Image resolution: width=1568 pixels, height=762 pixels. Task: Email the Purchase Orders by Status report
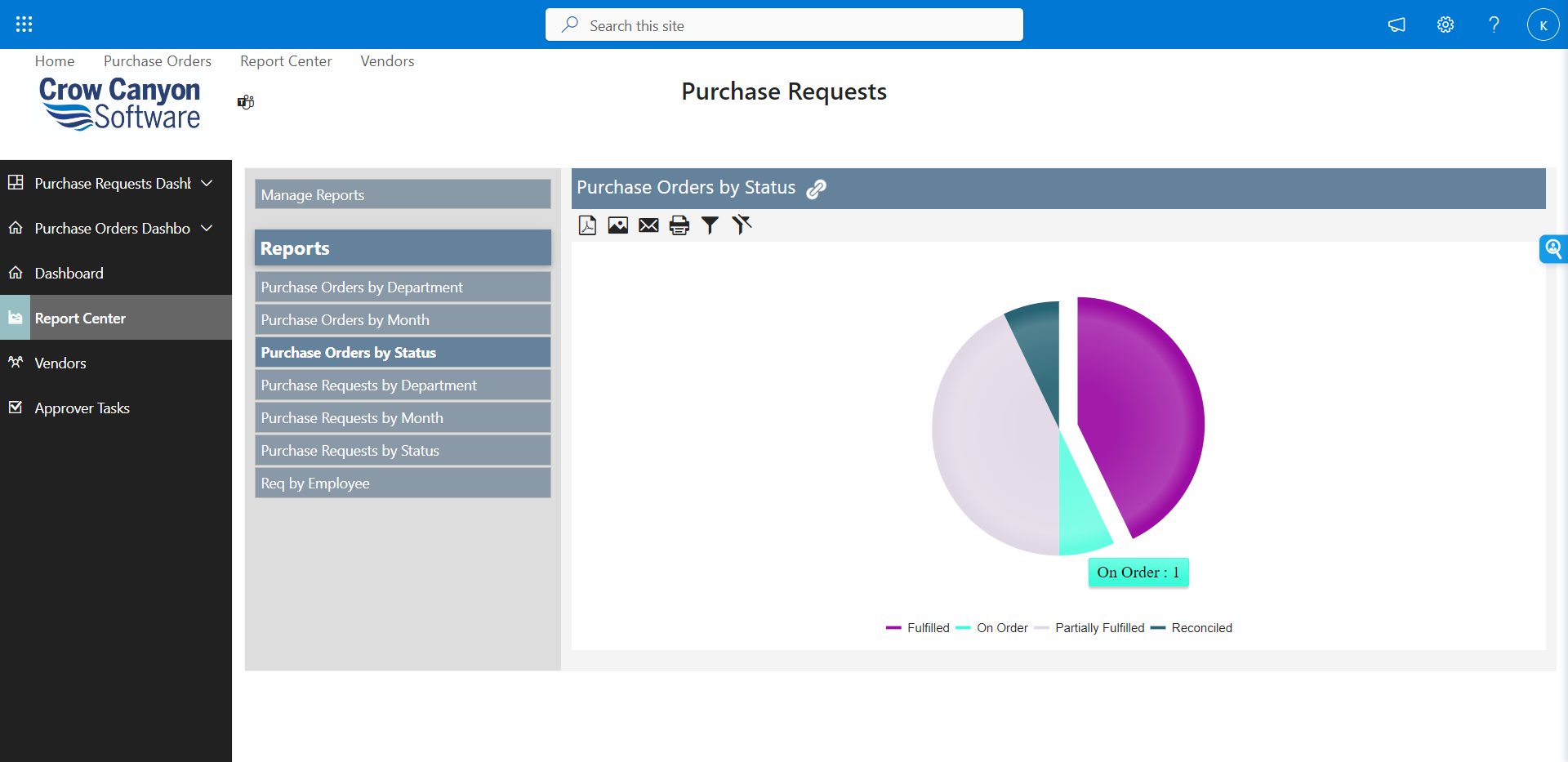coord(648,225)
